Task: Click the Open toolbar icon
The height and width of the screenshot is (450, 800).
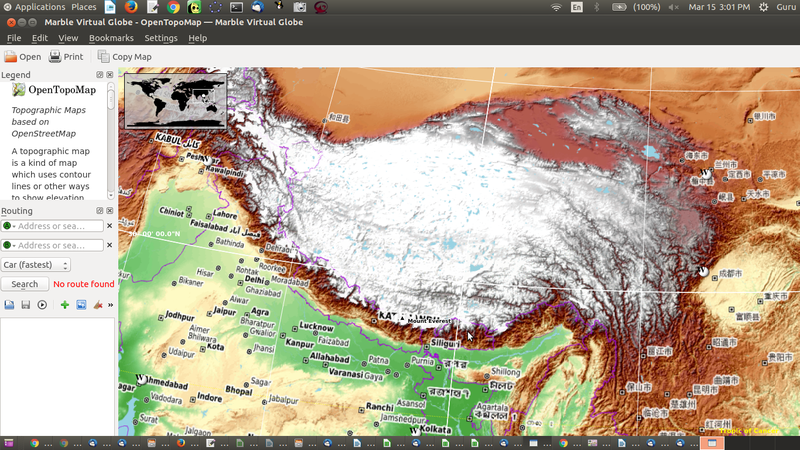Action: coord(10,57)
